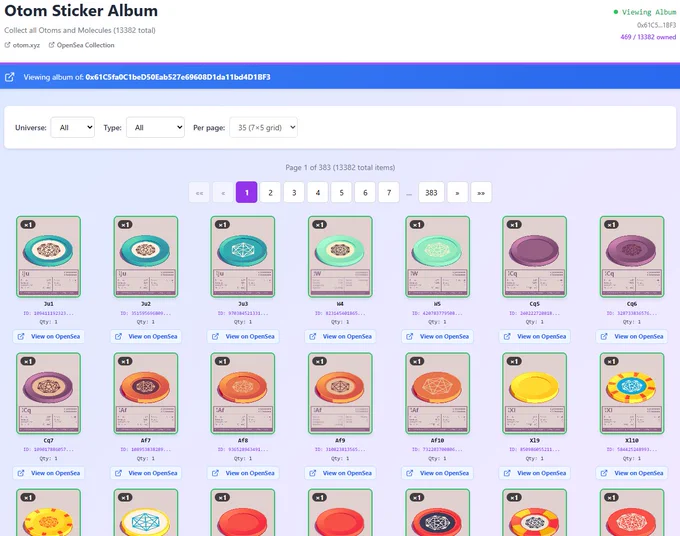Click the Ju1 token ID text
This screenshot has width=680, height=536.
pos(49,313)
